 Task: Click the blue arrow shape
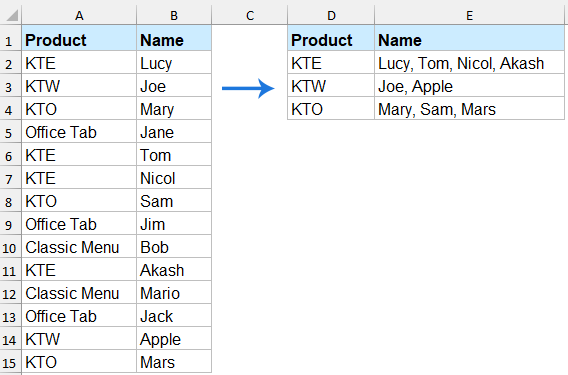point(248,88)
